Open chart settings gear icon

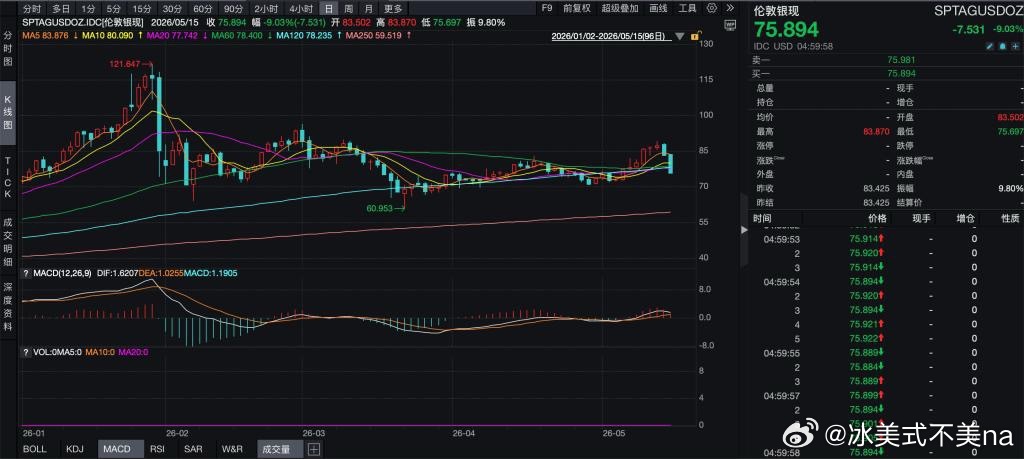point(714,8)
